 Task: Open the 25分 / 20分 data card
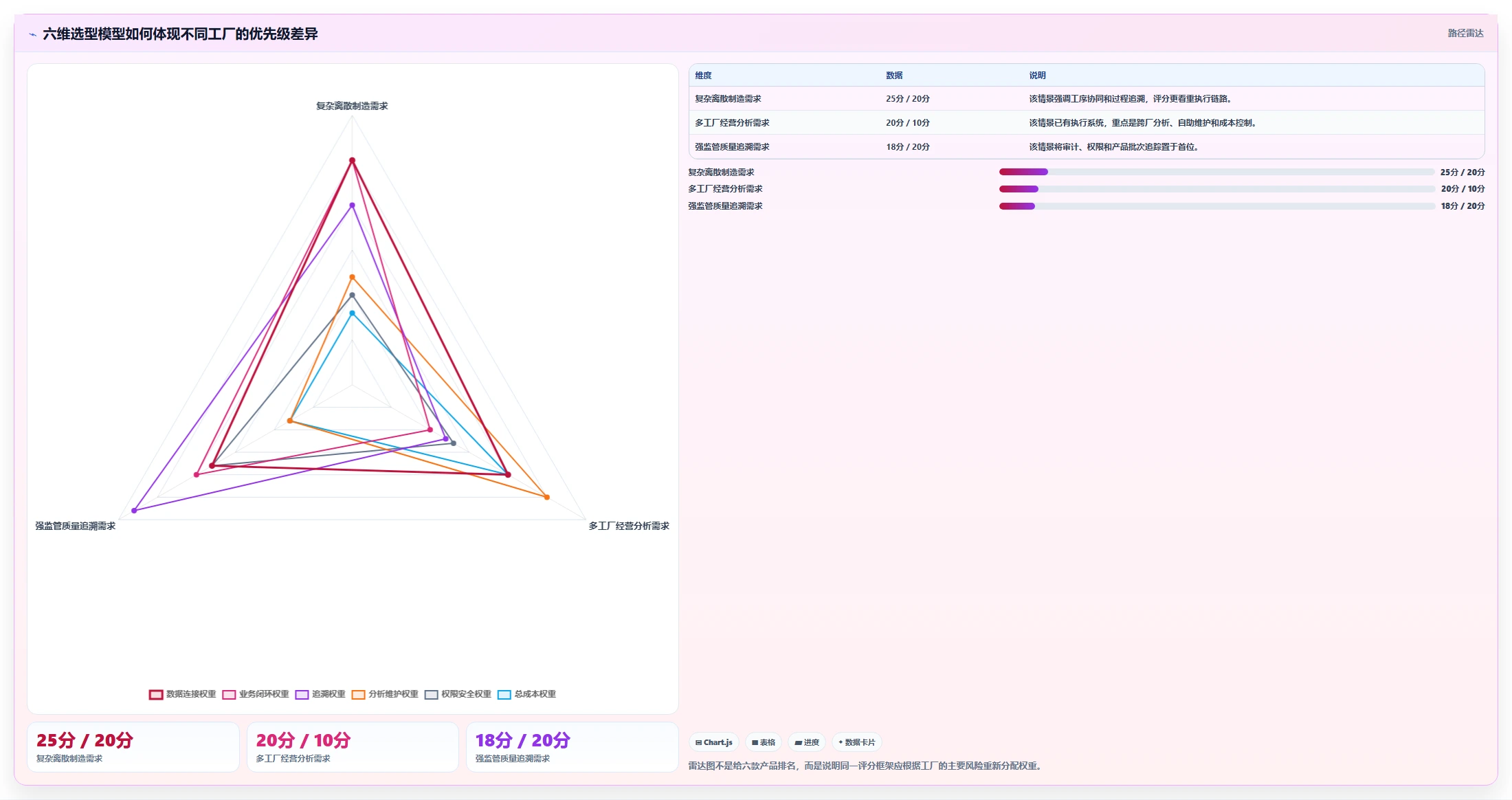click(133, 747)
